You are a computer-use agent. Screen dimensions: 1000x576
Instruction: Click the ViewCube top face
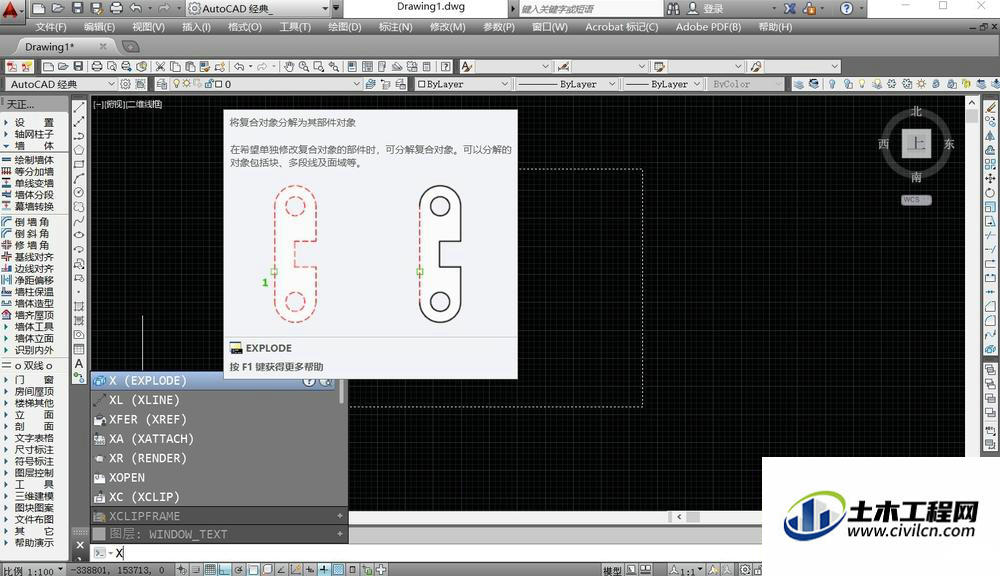coord(916,144)
